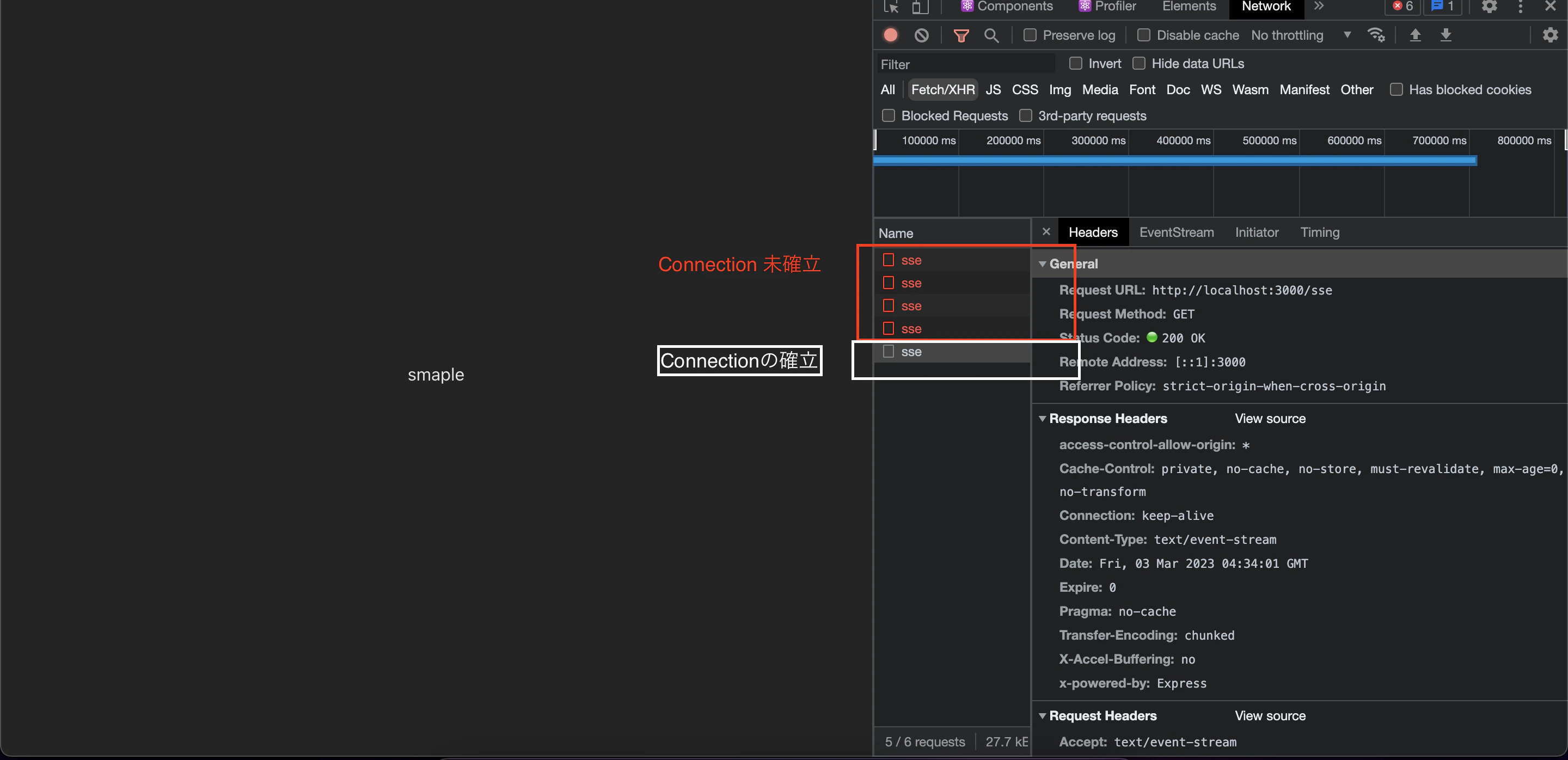
Task: Close the request details pane
Action: coord(1046,232)
